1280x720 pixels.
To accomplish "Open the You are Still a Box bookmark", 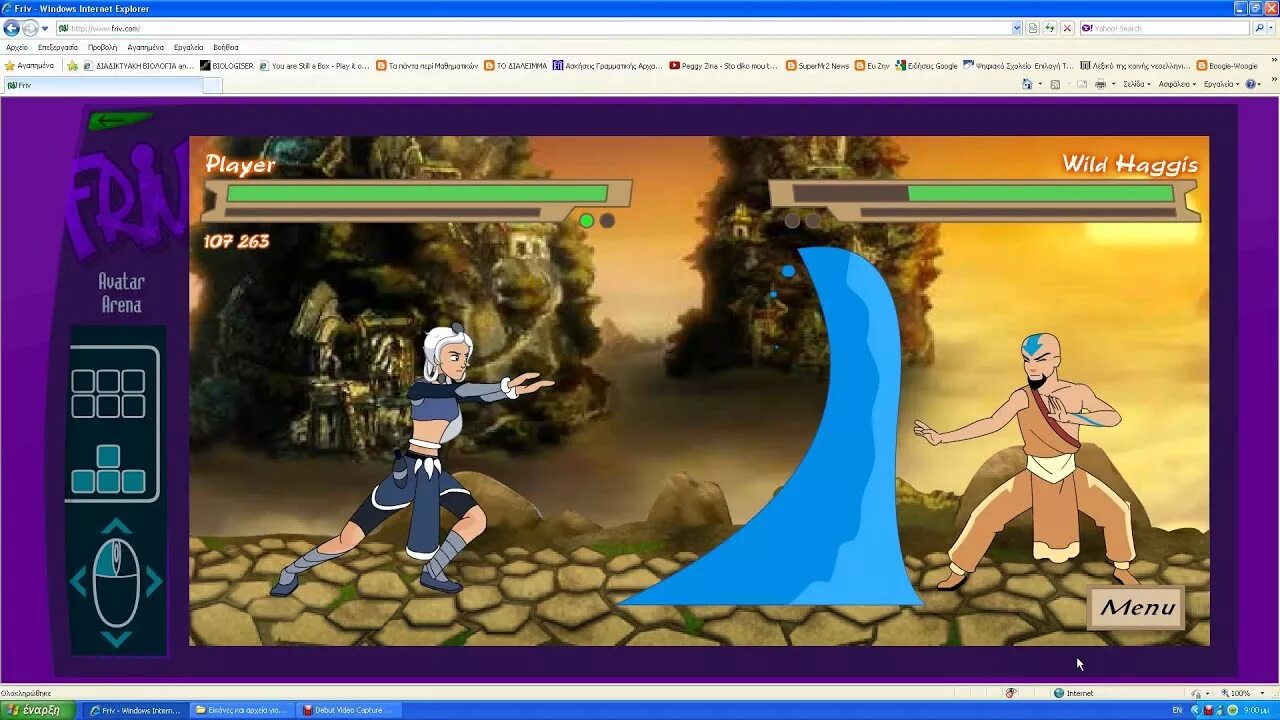I will coord(314,66).
